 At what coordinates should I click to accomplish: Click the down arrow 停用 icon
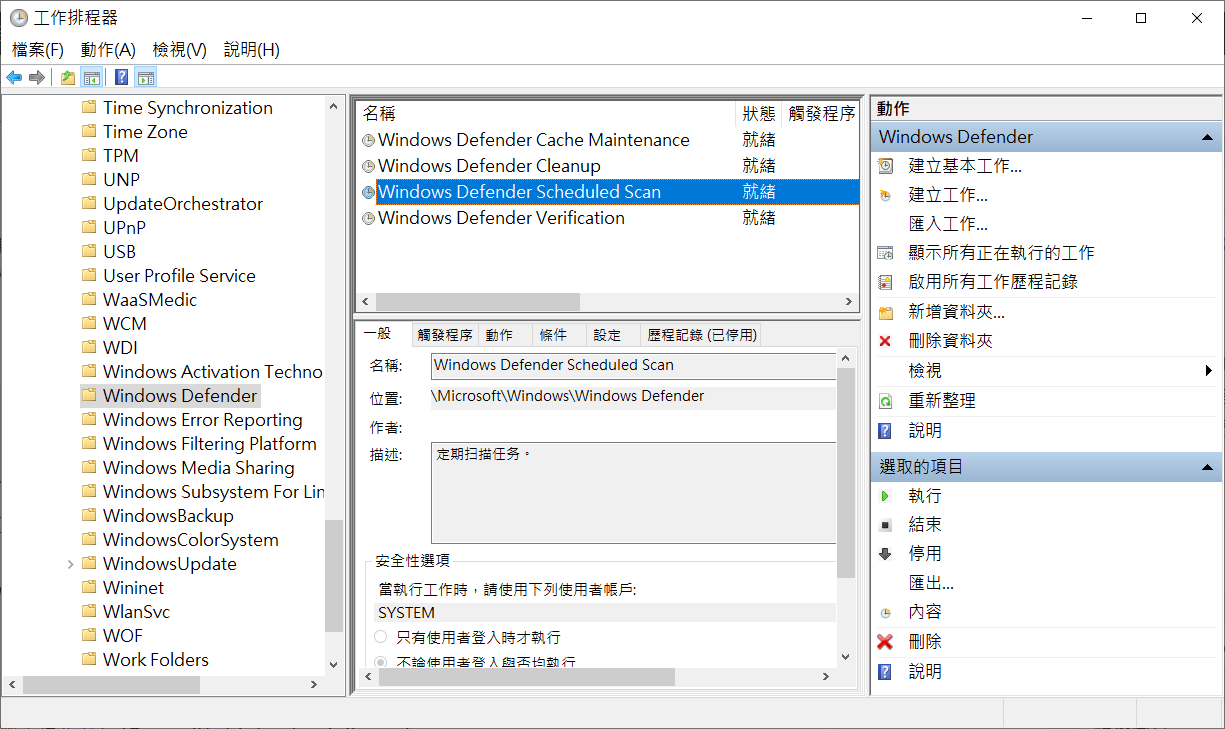[x=885, y=554]
